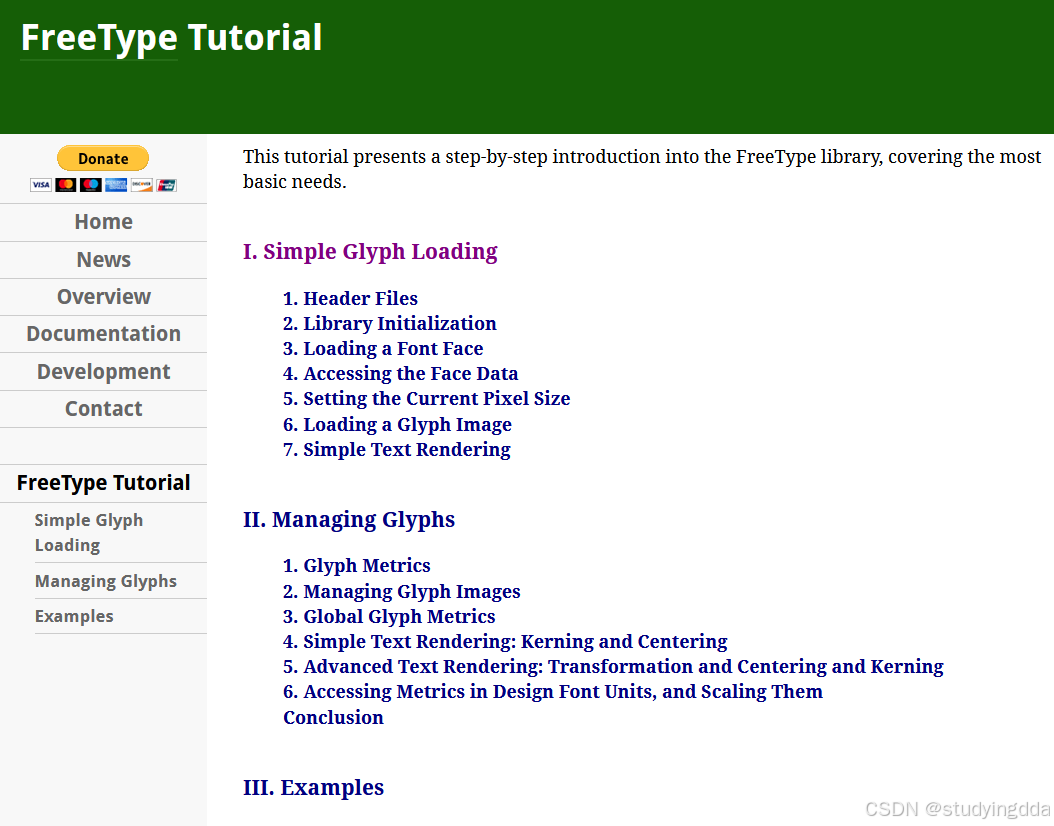The width and height of the screenshot is (1054, 826).
Task: Open the Home page from sidebar
Action: (104, 222)
